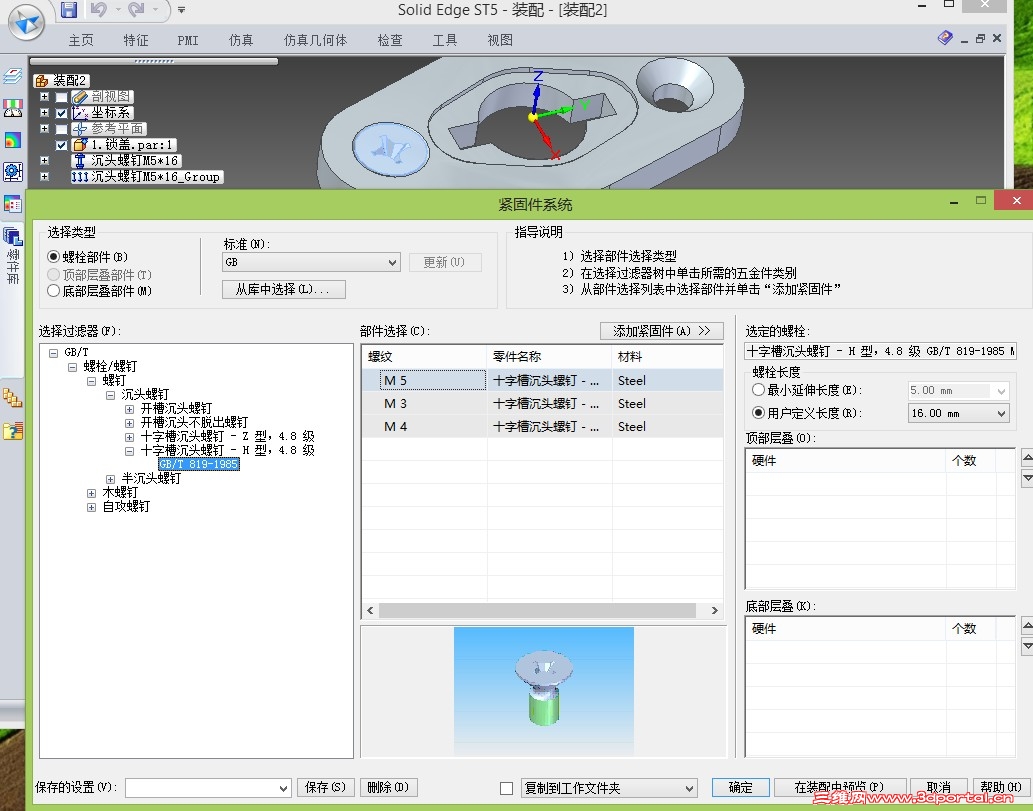Expand the 剖视图 node in PathFinder
This screenshot has height=811, width=1033.
click(x=44, y=97)
